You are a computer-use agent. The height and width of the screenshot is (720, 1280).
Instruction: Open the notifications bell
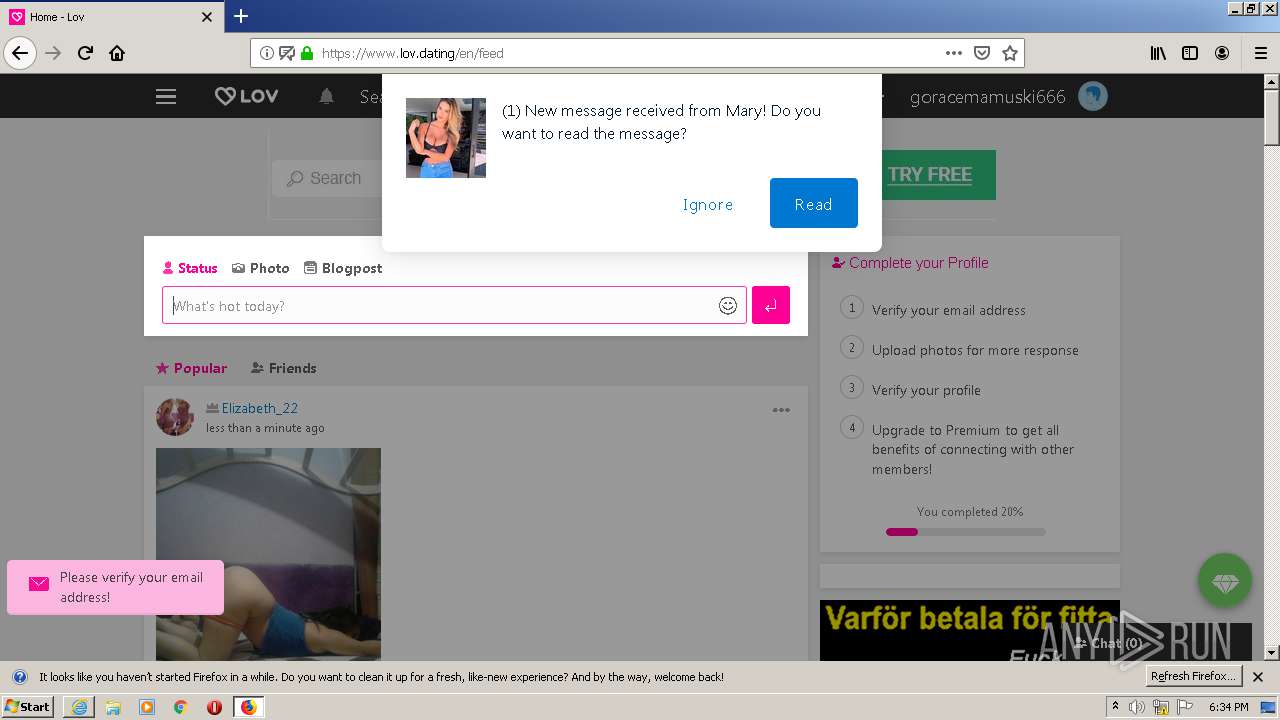click(326, 97)
